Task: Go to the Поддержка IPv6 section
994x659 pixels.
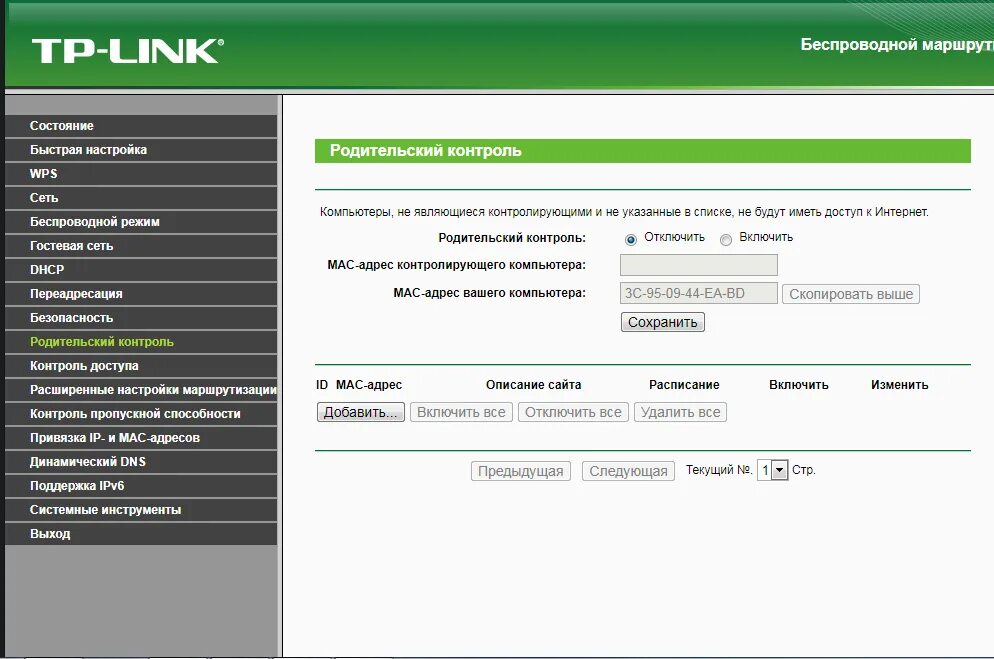Action: click(x=141, y=486)
